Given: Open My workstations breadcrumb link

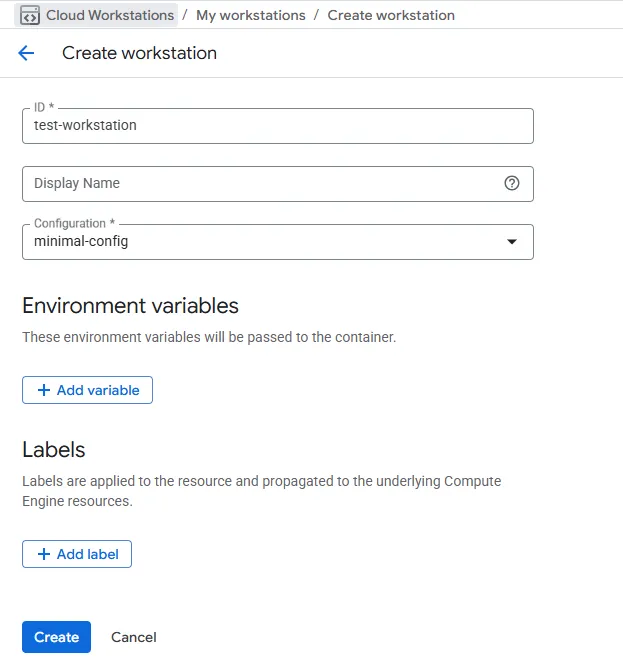Looking at the screenshot, I should pos(251,15).
